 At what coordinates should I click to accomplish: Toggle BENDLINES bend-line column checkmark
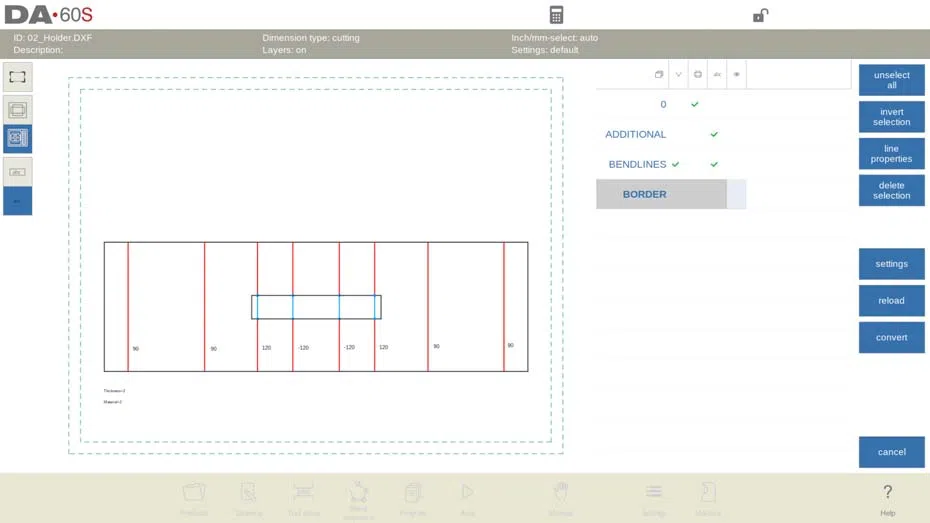click(x=676, y=164)
